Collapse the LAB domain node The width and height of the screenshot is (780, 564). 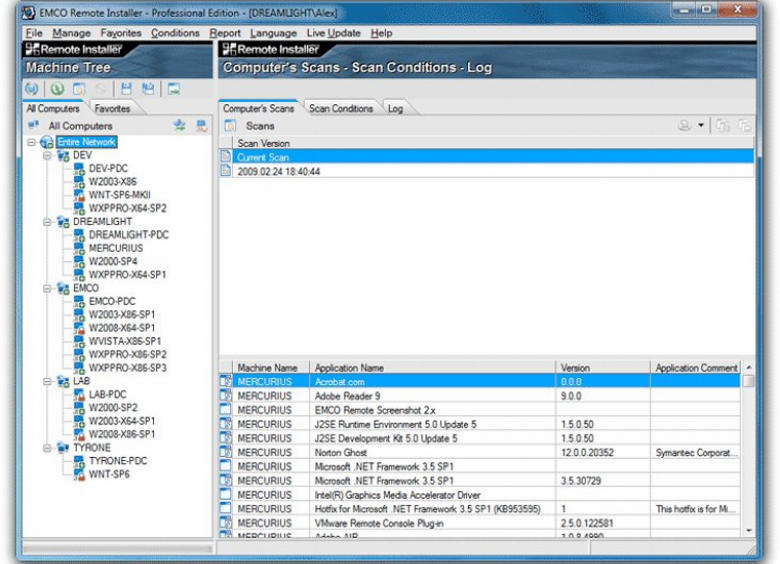[x=47, y=381]
